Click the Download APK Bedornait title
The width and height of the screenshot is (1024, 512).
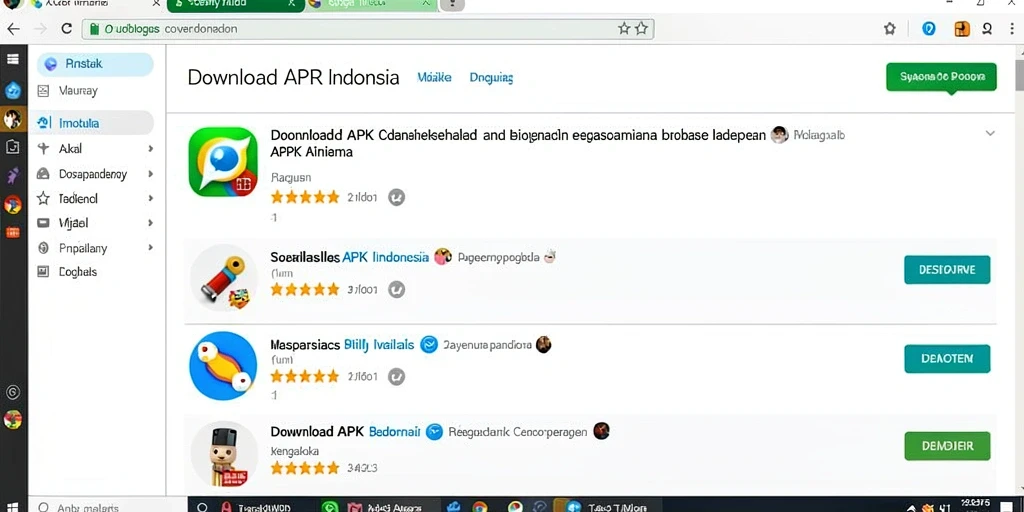pyautogui.click(x=345, y=432)
